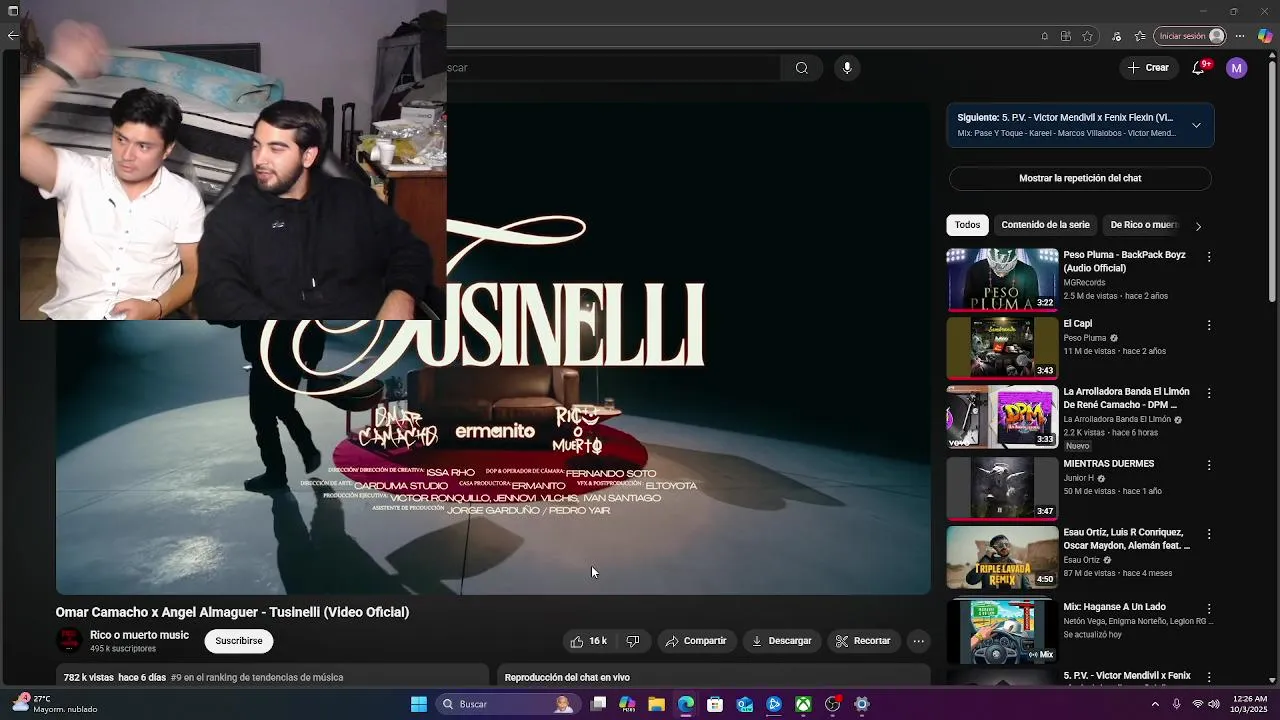1280x720 pixels.
Task: Open menu for Mix Haganse A Un Lado
Action: tap(1209, 608)
